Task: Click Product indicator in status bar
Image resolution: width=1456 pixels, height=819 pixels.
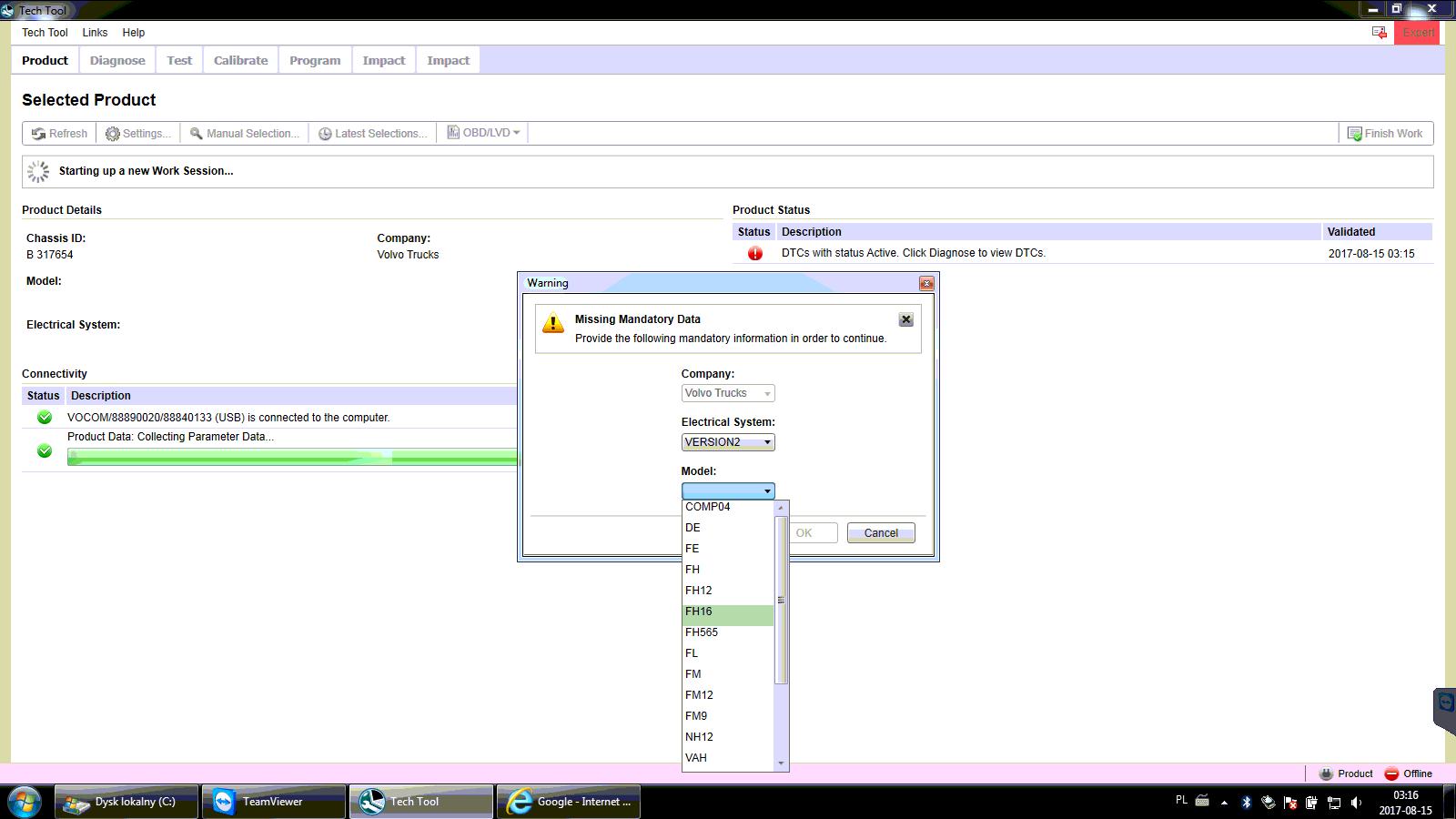Action: pyautogui.click(x=1345, y=773)
